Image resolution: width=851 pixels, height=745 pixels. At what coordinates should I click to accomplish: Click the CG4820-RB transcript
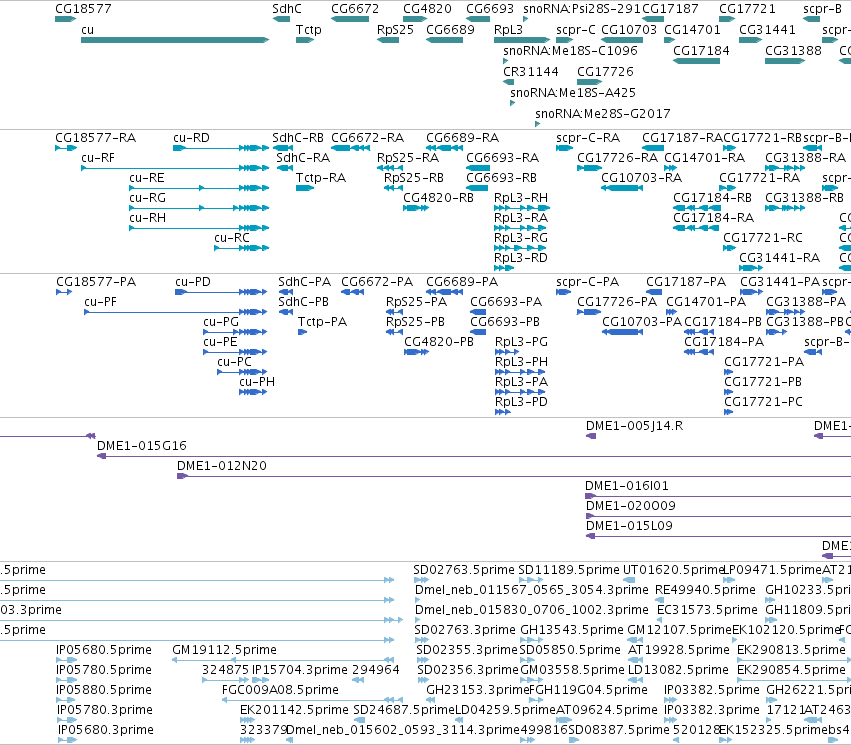416,207
